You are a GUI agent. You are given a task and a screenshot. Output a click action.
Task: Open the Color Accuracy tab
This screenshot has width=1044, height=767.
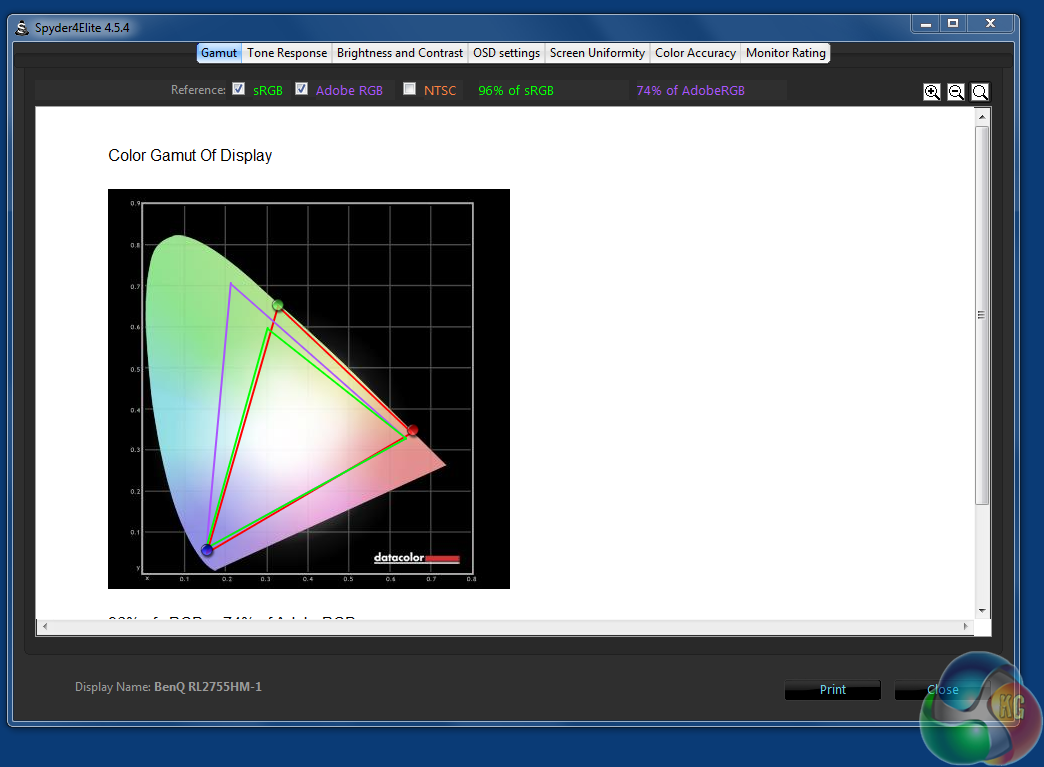click(x=695, y=53)
